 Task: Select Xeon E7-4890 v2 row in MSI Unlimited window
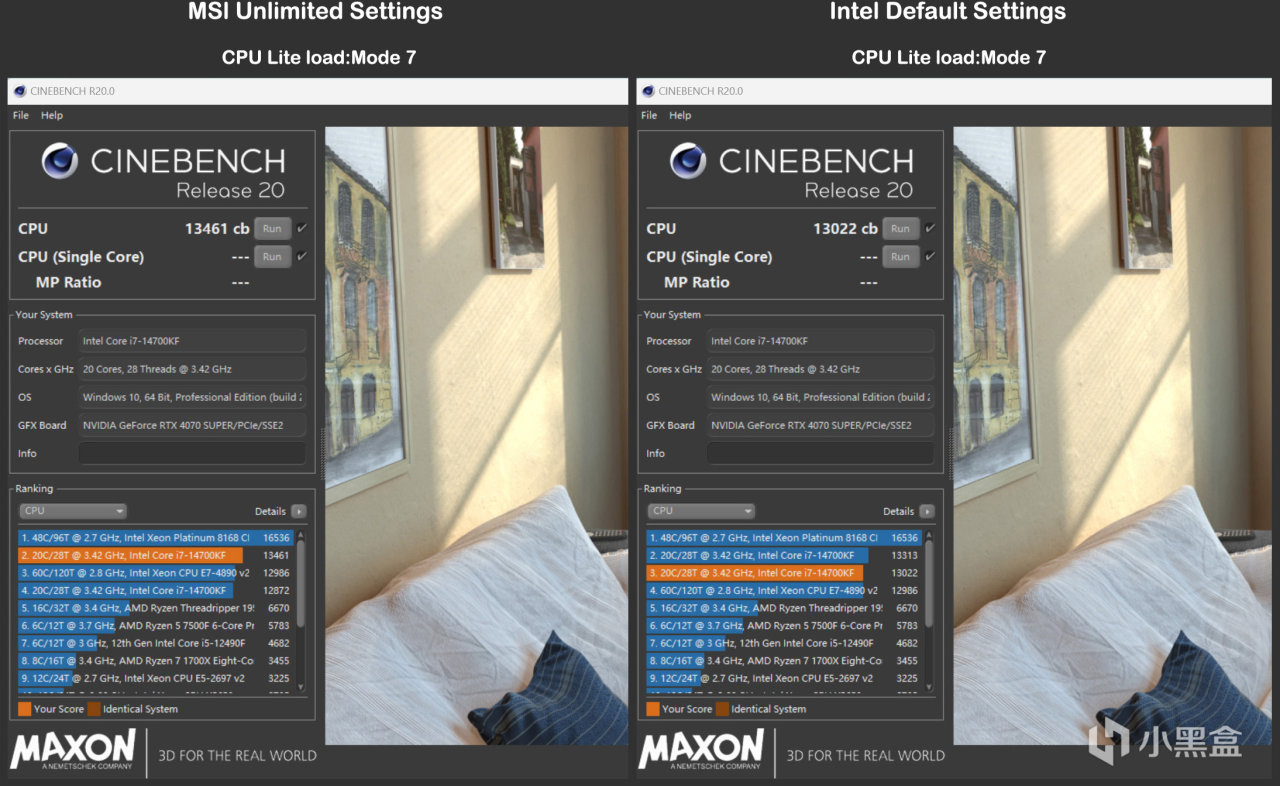pos(155,573)
